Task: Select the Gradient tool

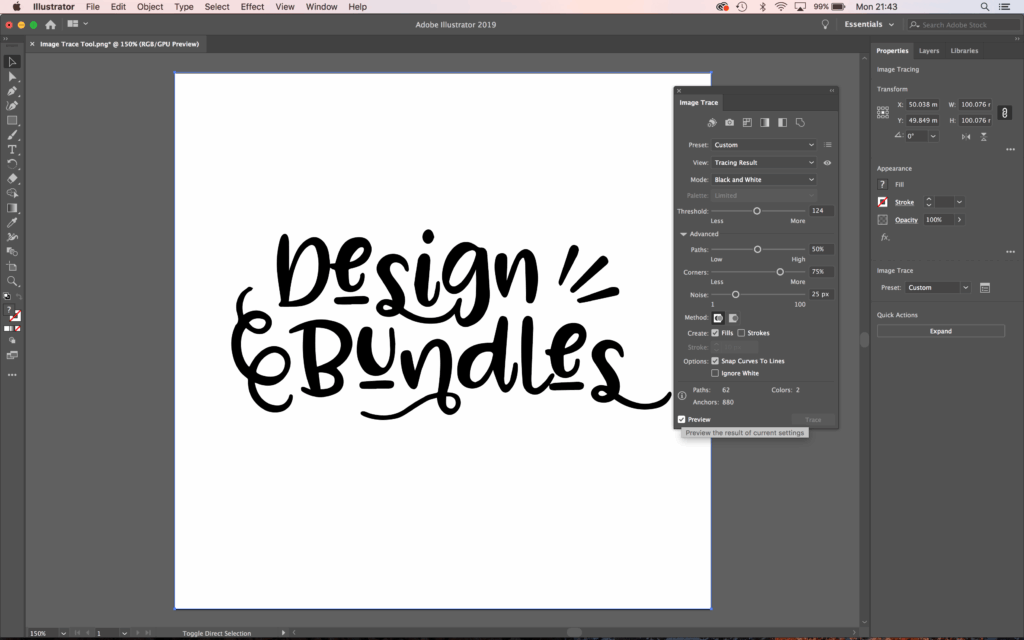Action: click(12, 208)
